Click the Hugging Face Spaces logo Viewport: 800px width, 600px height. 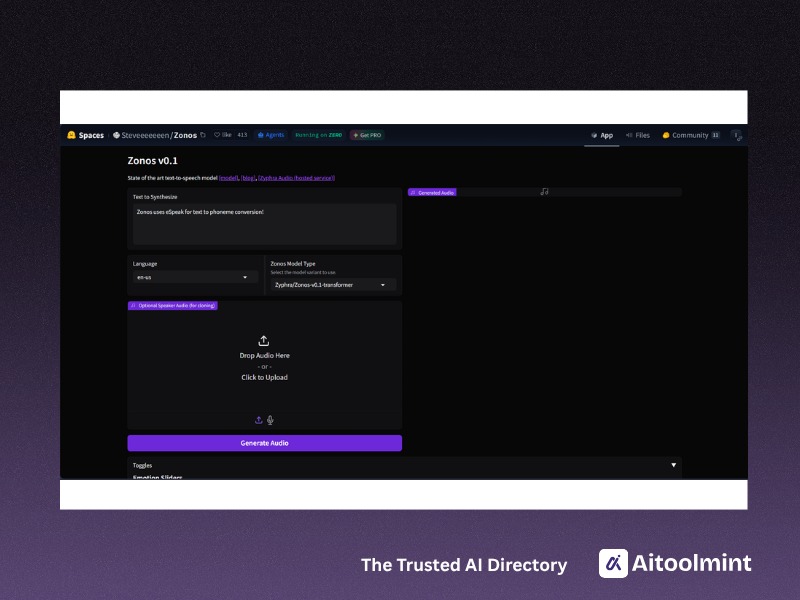click(x=71, y=135)
